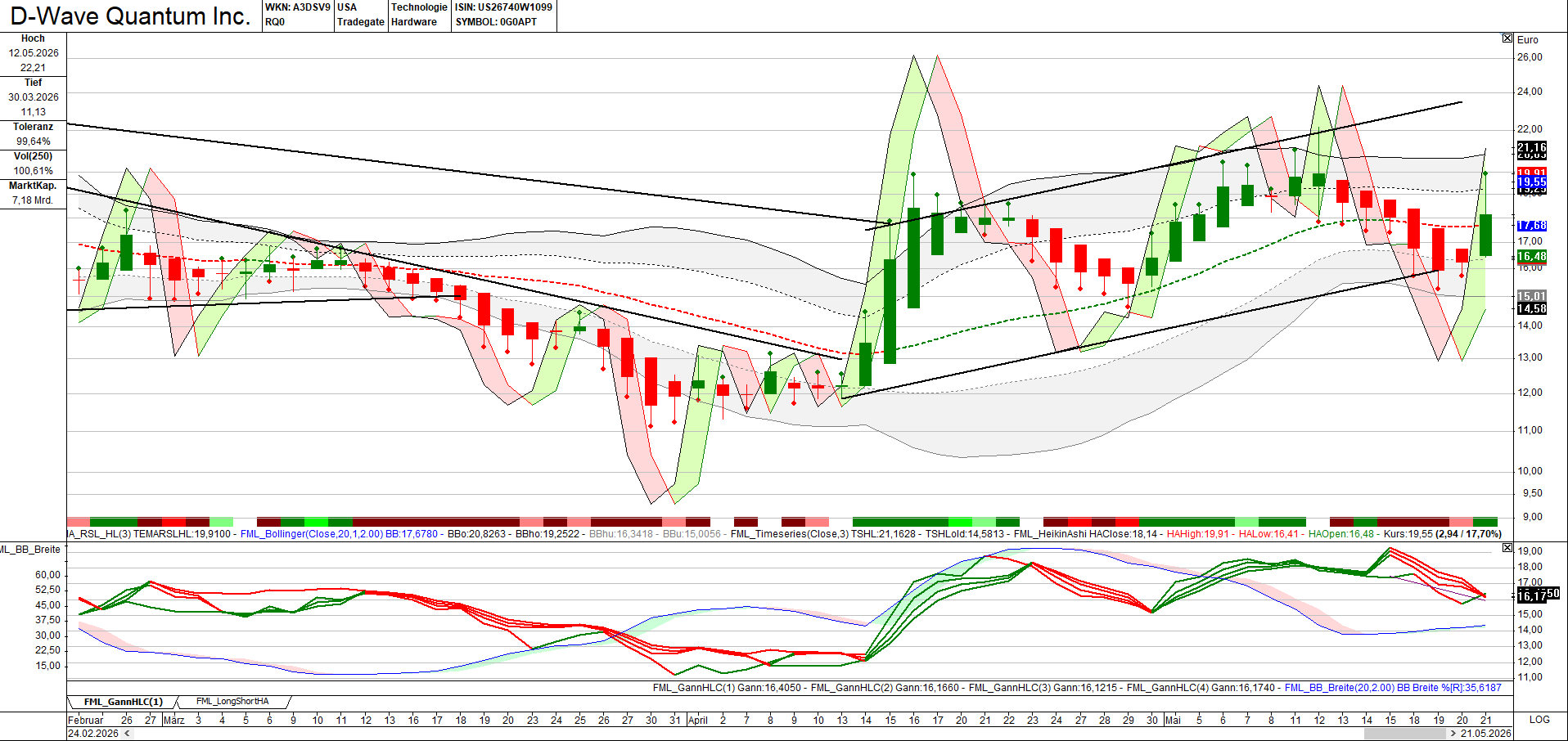Click the FML_GannHLC(4) Gann:16,1740 legend
The height and width of the screenshot is (741, 1568).
coord(1201,688)
